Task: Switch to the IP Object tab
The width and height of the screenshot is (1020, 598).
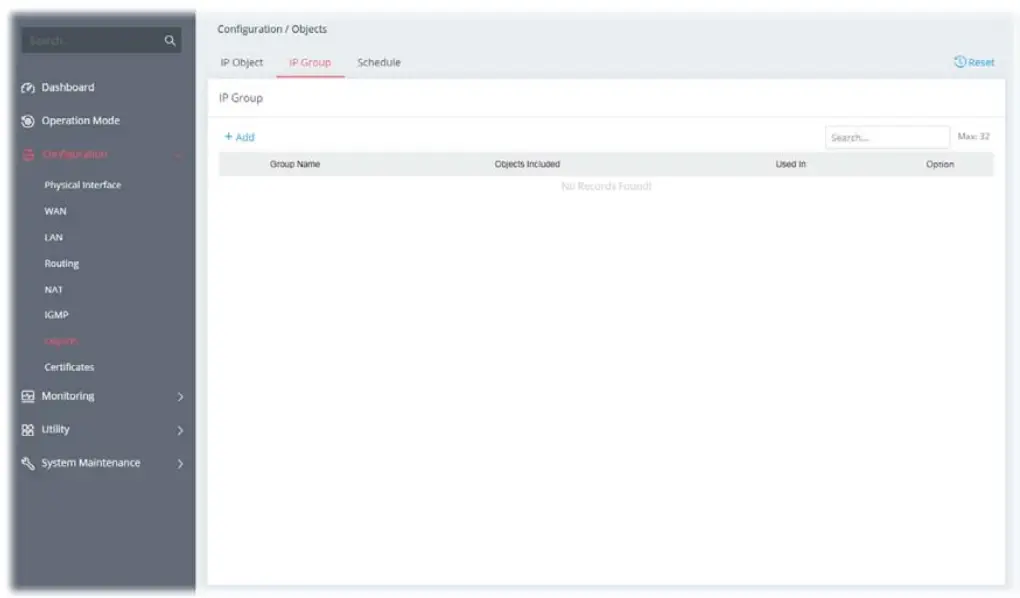Action: (241, 62)
